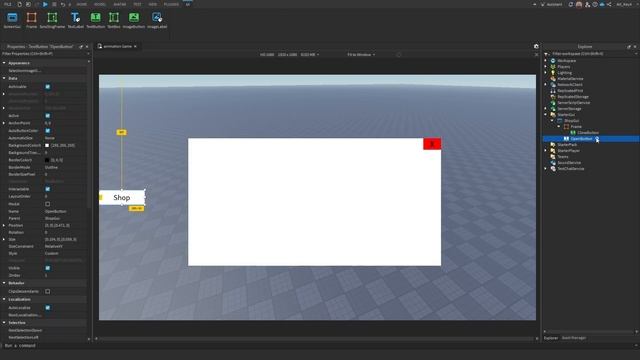This screenshot has height=360, width=640.
Task: Toggle the Visible checkbox
Action: pyautogui.click(x=48, y=268)
